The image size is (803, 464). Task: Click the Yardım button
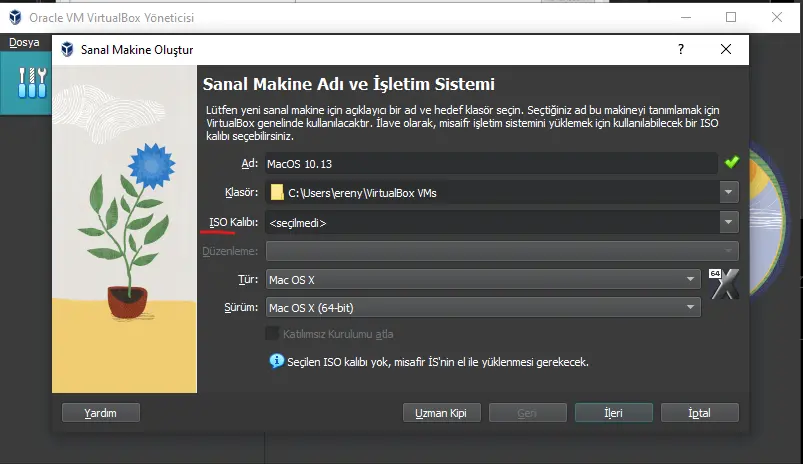click(101, 413)
